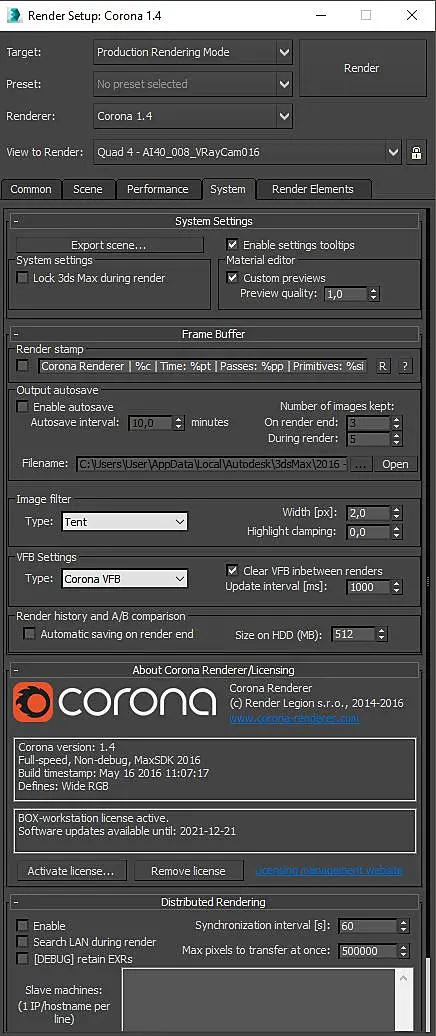
Task: Click the 3ds Max app icon in title bar
Action: point(13,15)
